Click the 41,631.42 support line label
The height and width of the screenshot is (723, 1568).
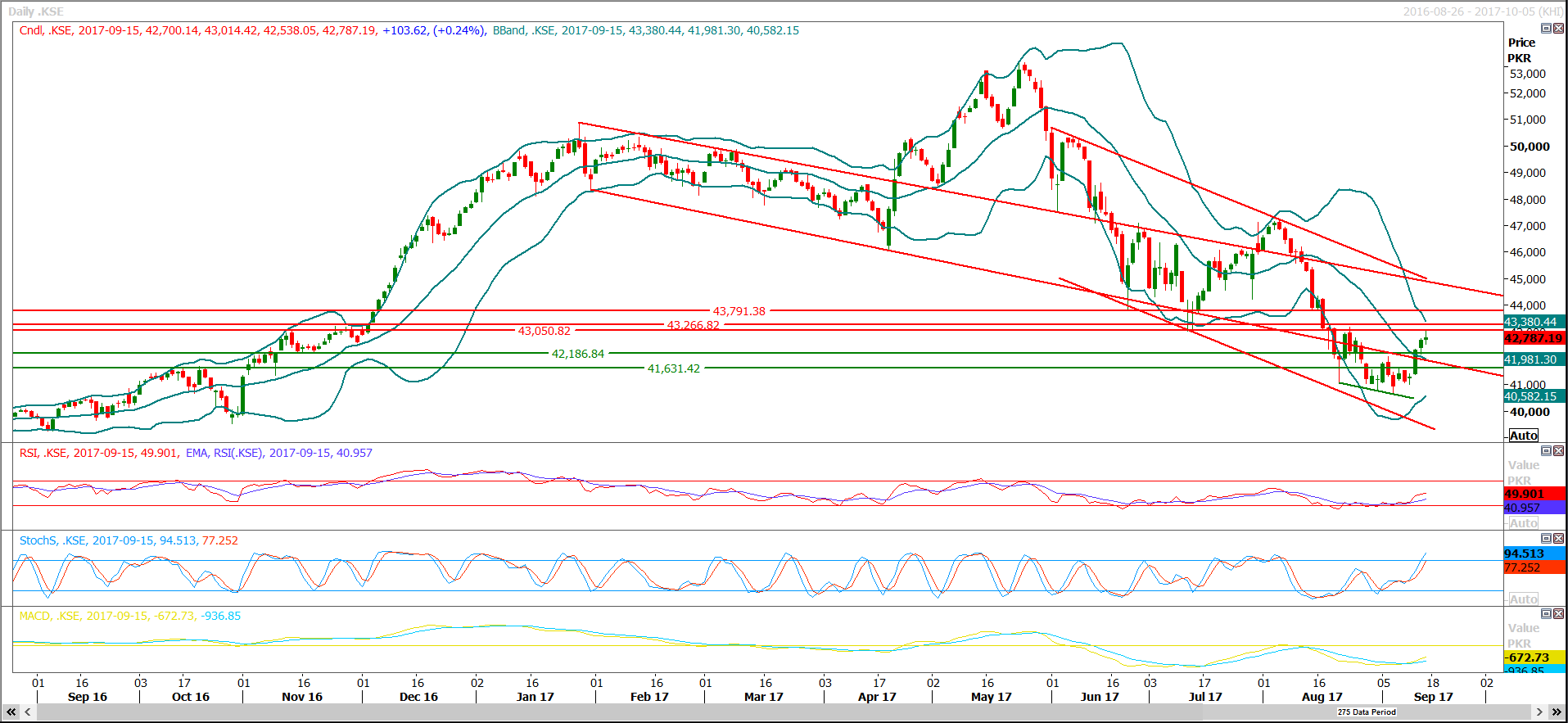point(674,368)
